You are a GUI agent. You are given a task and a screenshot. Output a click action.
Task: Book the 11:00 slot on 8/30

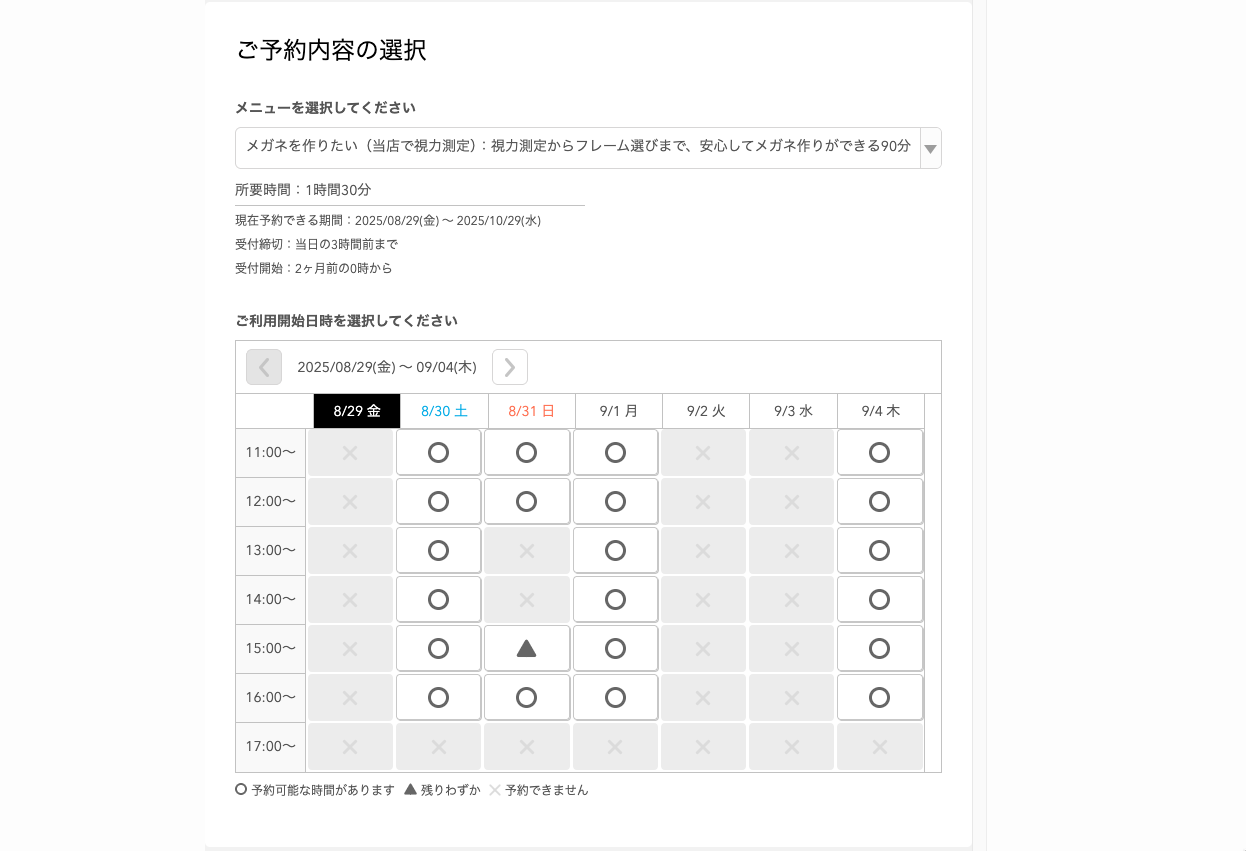tap(438, 452)
